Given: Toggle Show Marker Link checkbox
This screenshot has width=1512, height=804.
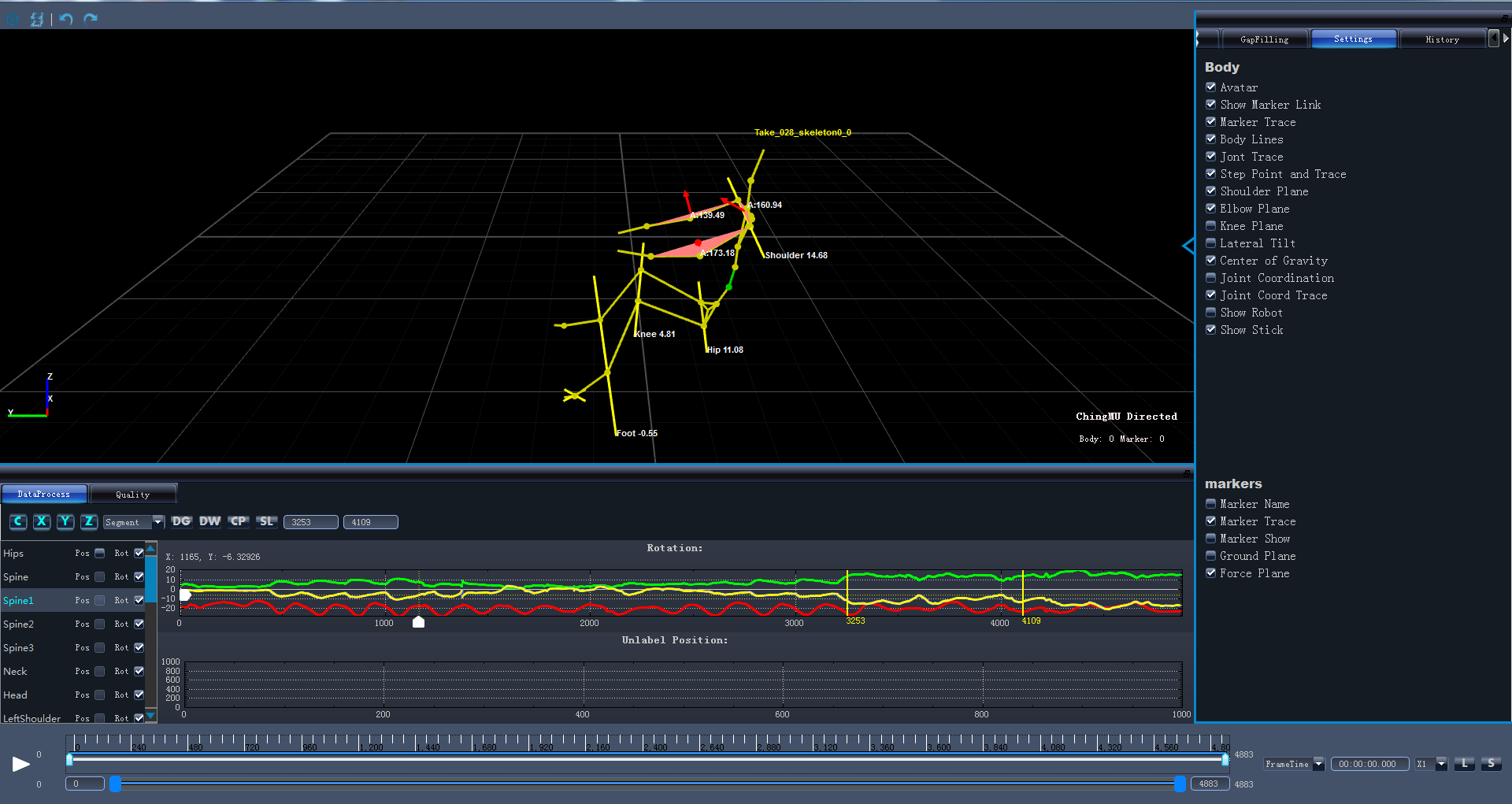Looking at the screenshot, I should [1211, 105].
